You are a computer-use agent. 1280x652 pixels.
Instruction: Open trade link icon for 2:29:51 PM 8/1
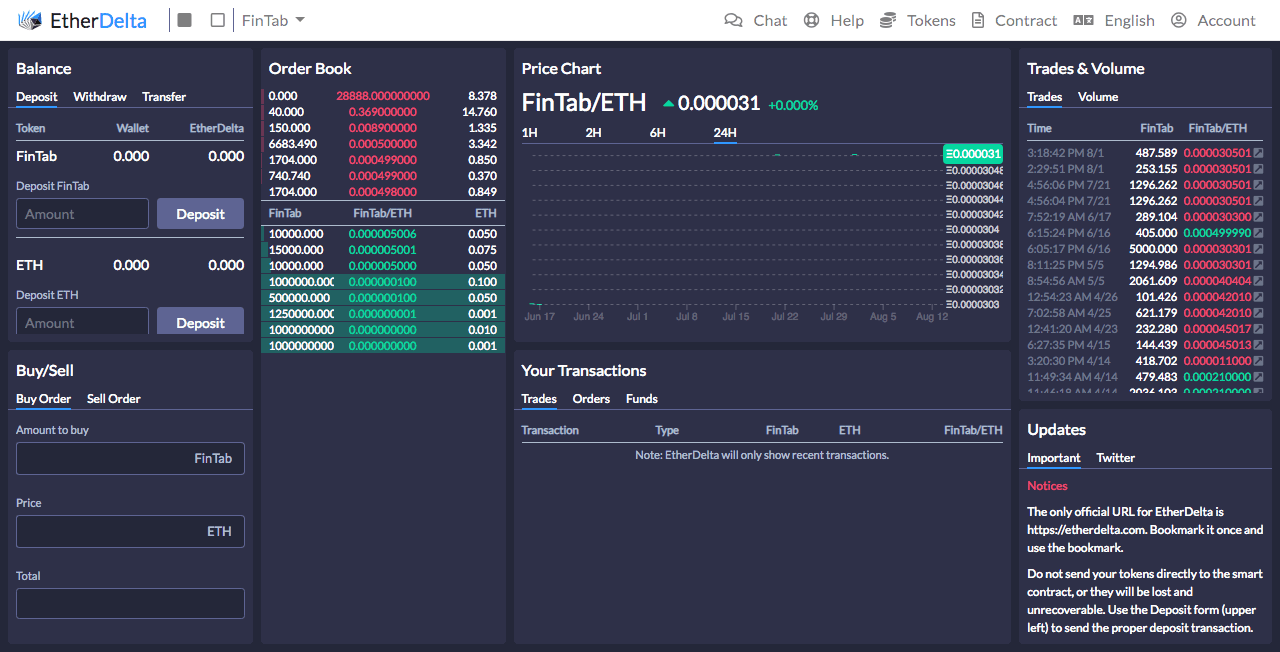(x=1258, y=169)
